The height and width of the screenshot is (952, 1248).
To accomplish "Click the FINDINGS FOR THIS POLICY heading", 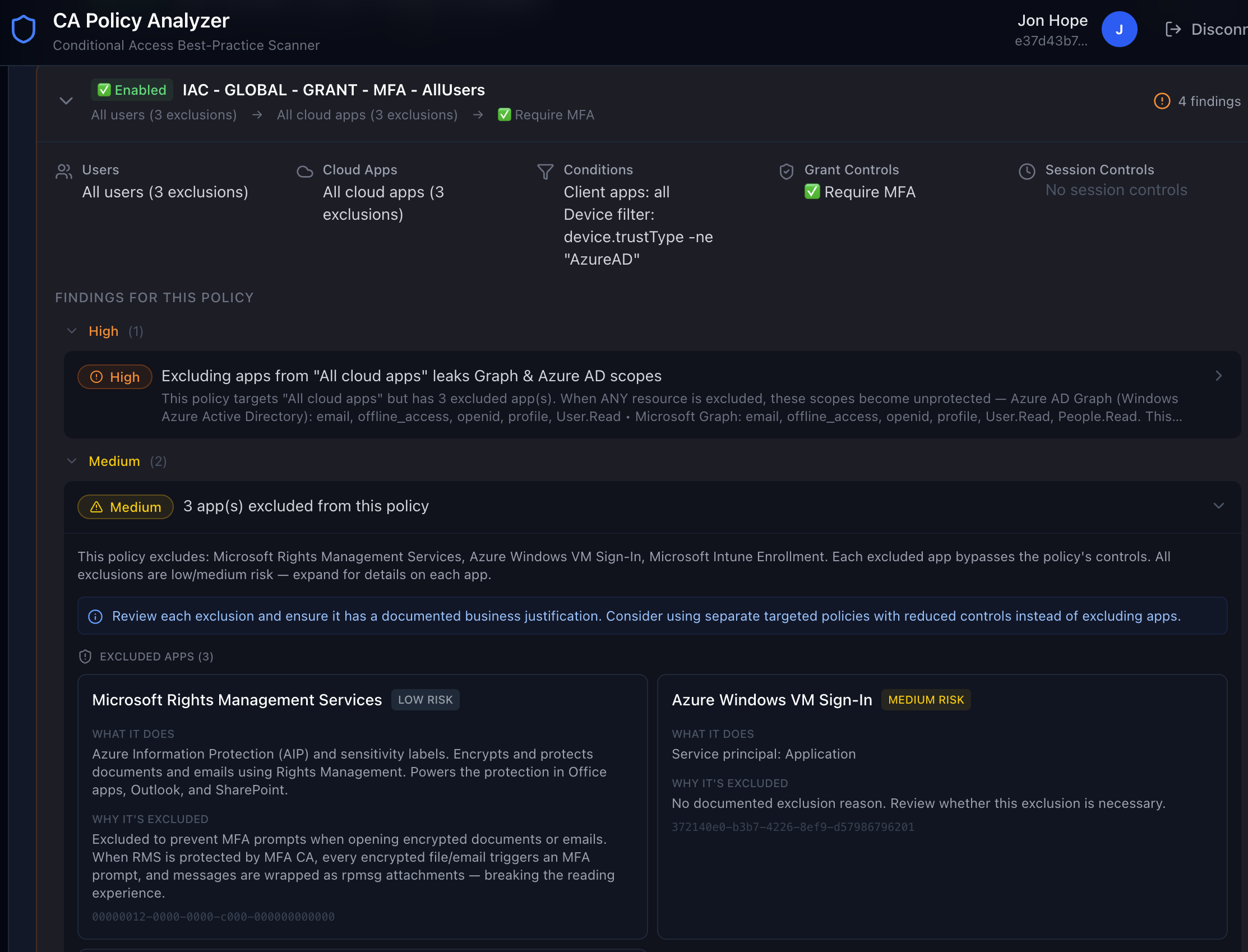I will click(154, 298).
